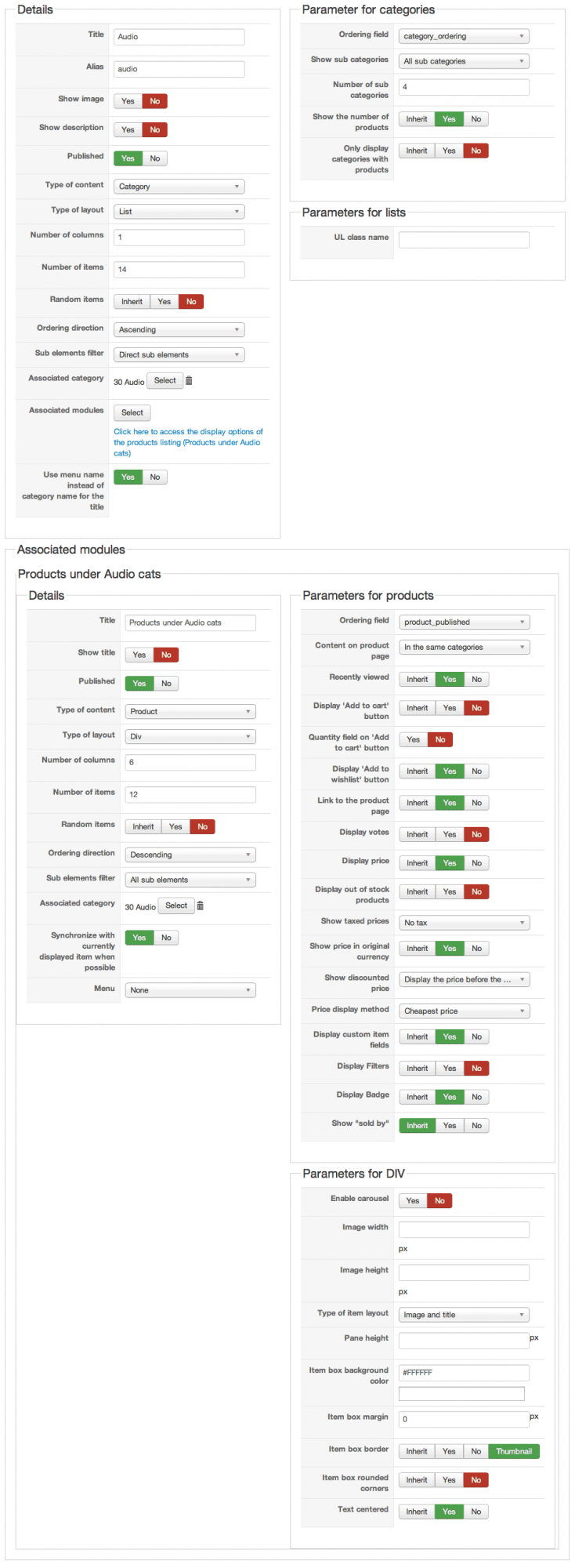The height and width of the screenshot is (1568, 575).
Task: Choose Yes for Display Filters
Action: 449,1069
